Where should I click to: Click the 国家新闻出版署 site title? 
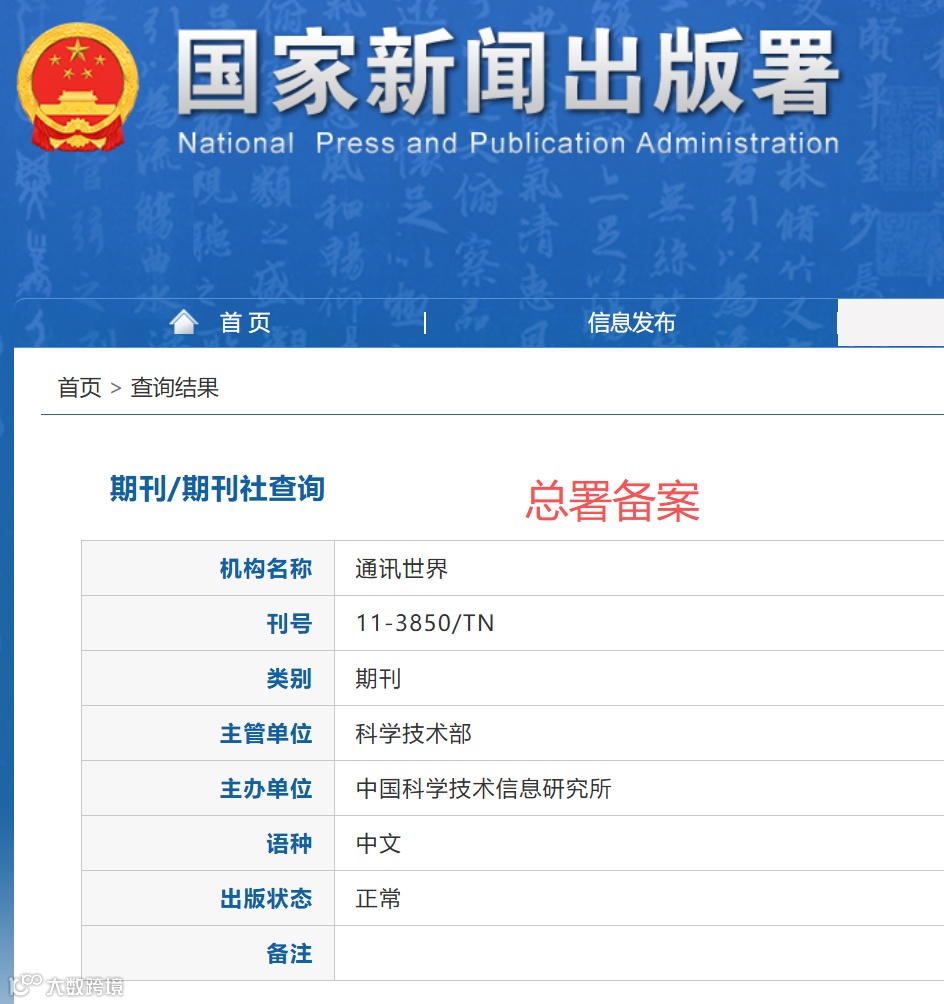(x=507, y=72)
